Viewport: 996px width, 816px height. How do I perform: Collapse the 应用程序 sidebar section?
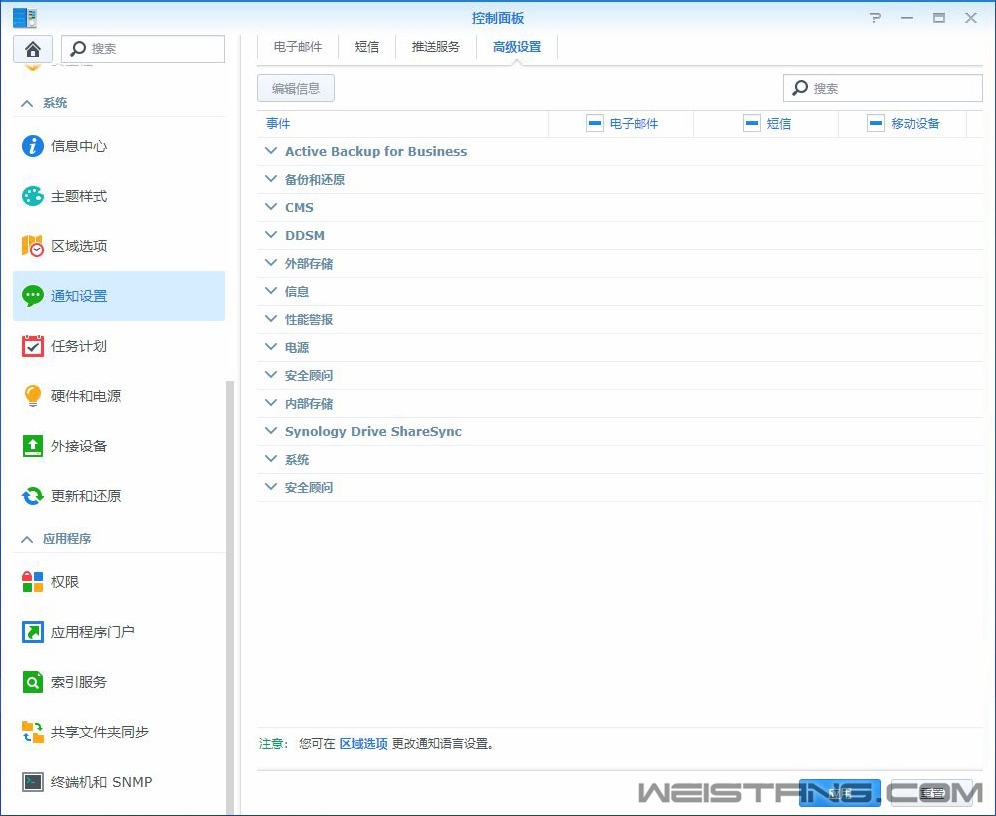click(64, 538)
